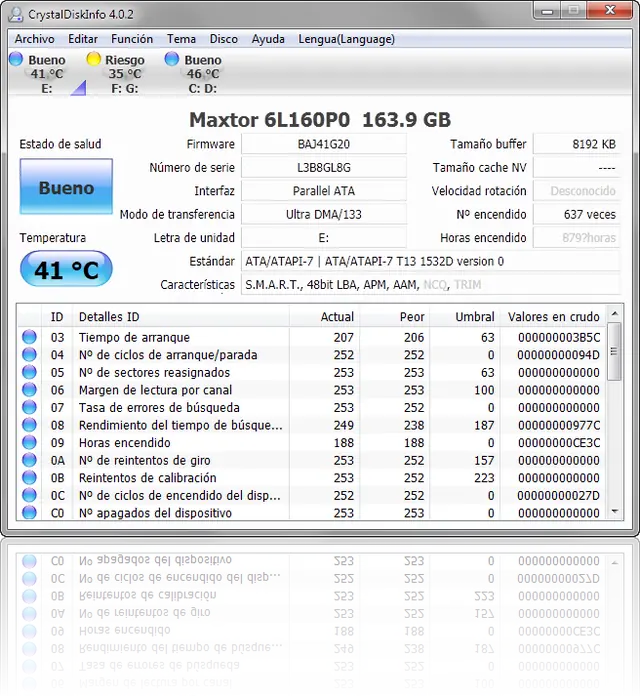Click the Tamaño buffer 8192 KB field
Screen dimensions: 640x698
pyautogui.click(x=576, y=144)
